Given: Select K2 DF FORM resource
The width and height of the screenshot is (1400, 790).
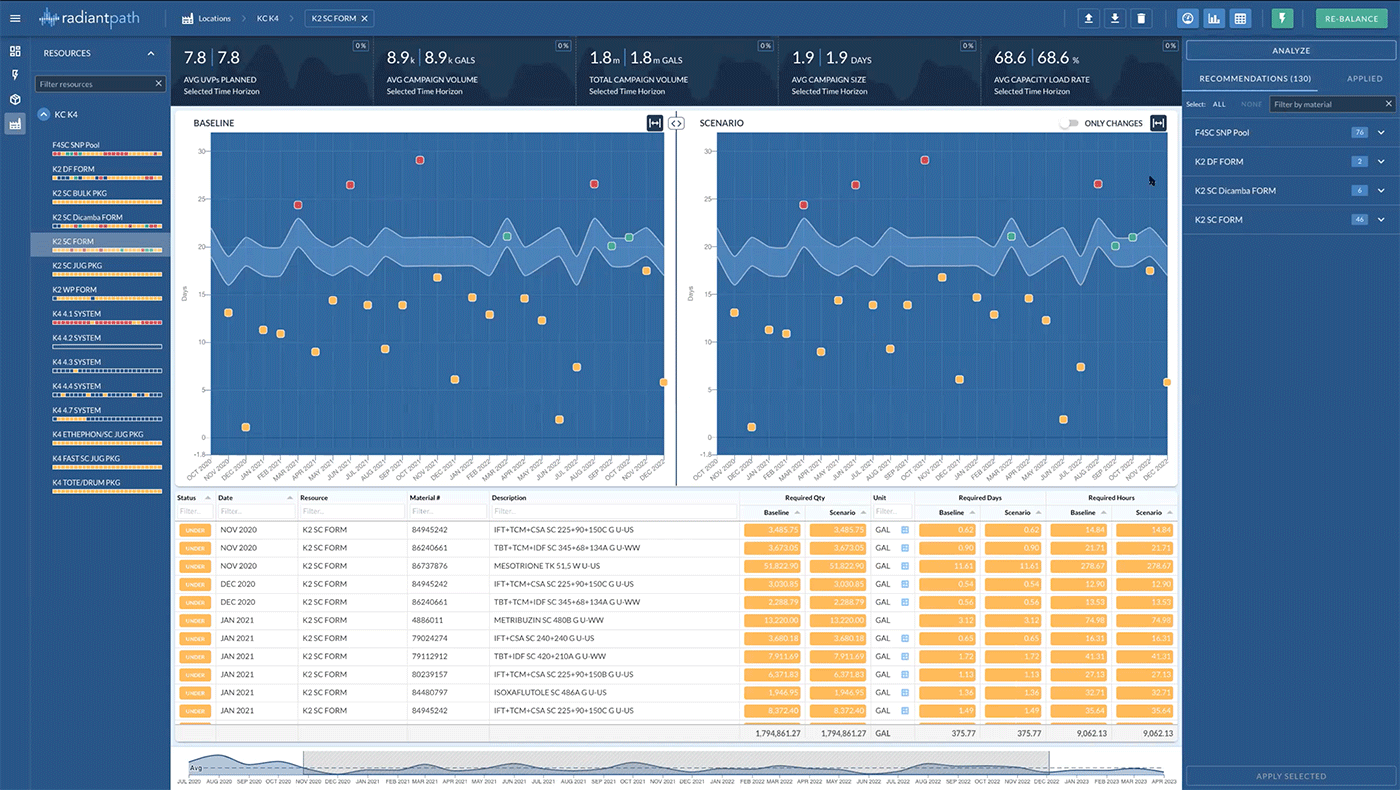Looking at the screenshot, I should (74, 169).
